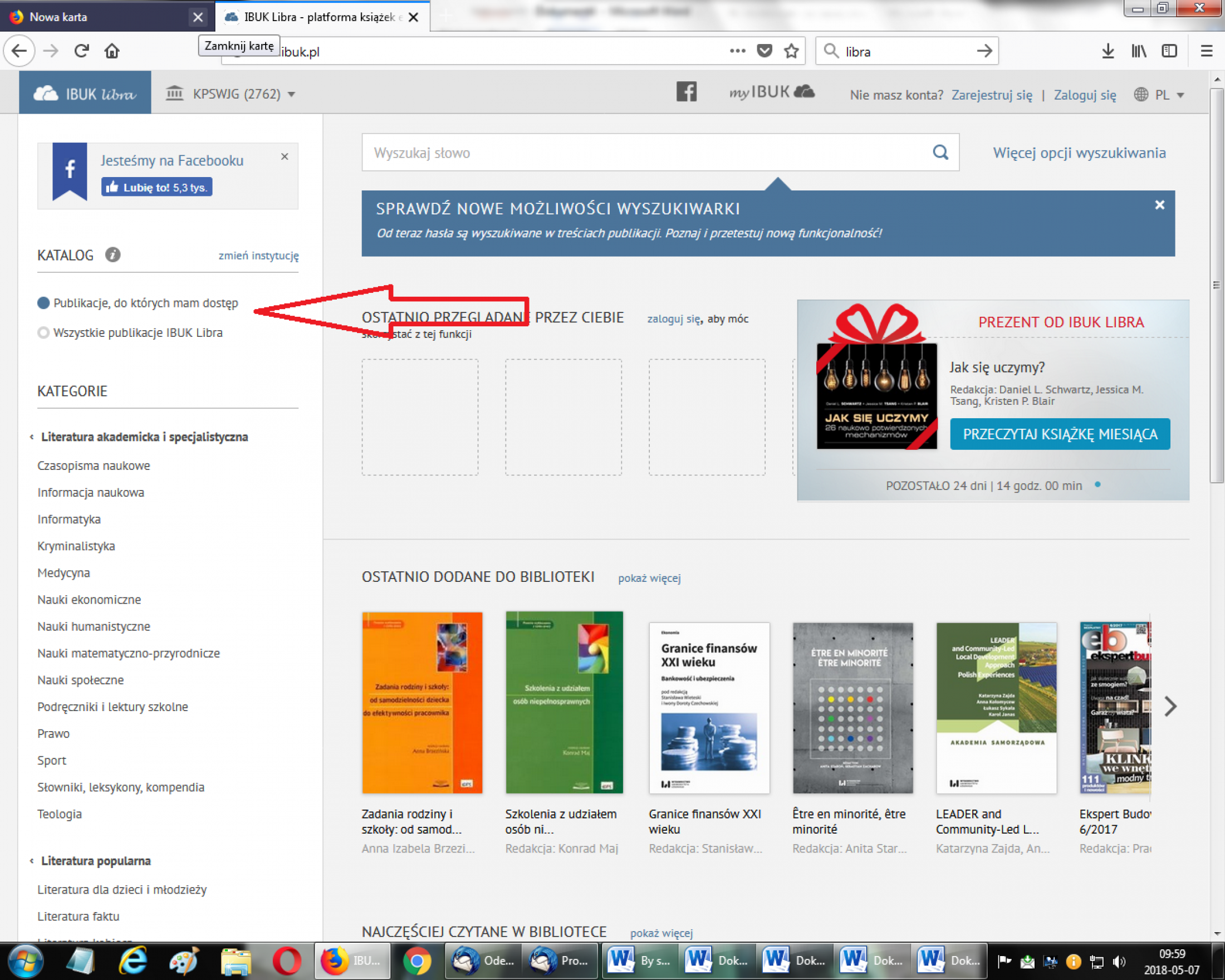Viewport: 1225px width, 980px height.
Task: Open Windows Explorer folder in taskbar
Action: point(236,961)
